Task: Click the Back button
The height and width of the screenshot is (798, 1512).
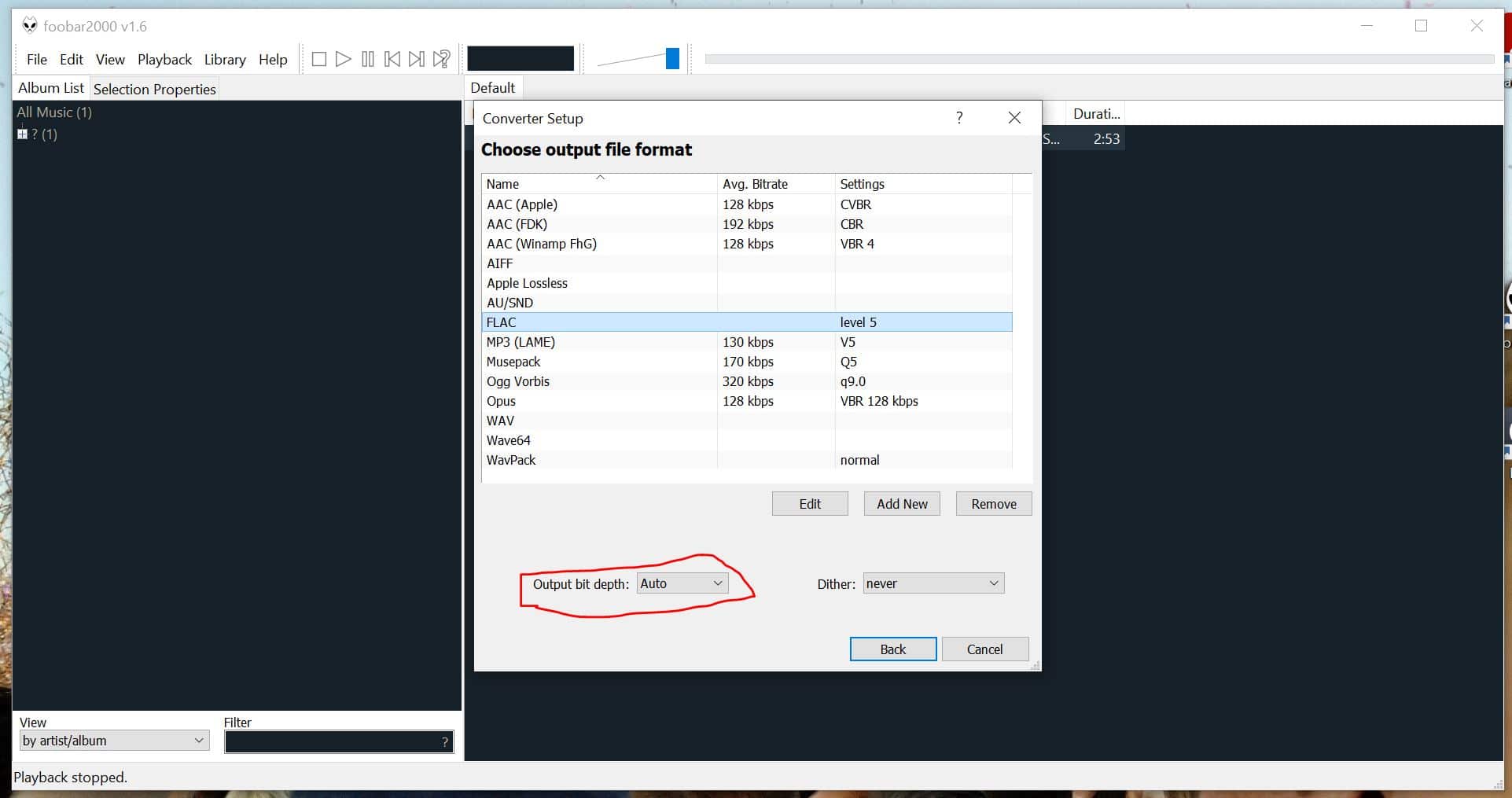Action: pos(893,649)
